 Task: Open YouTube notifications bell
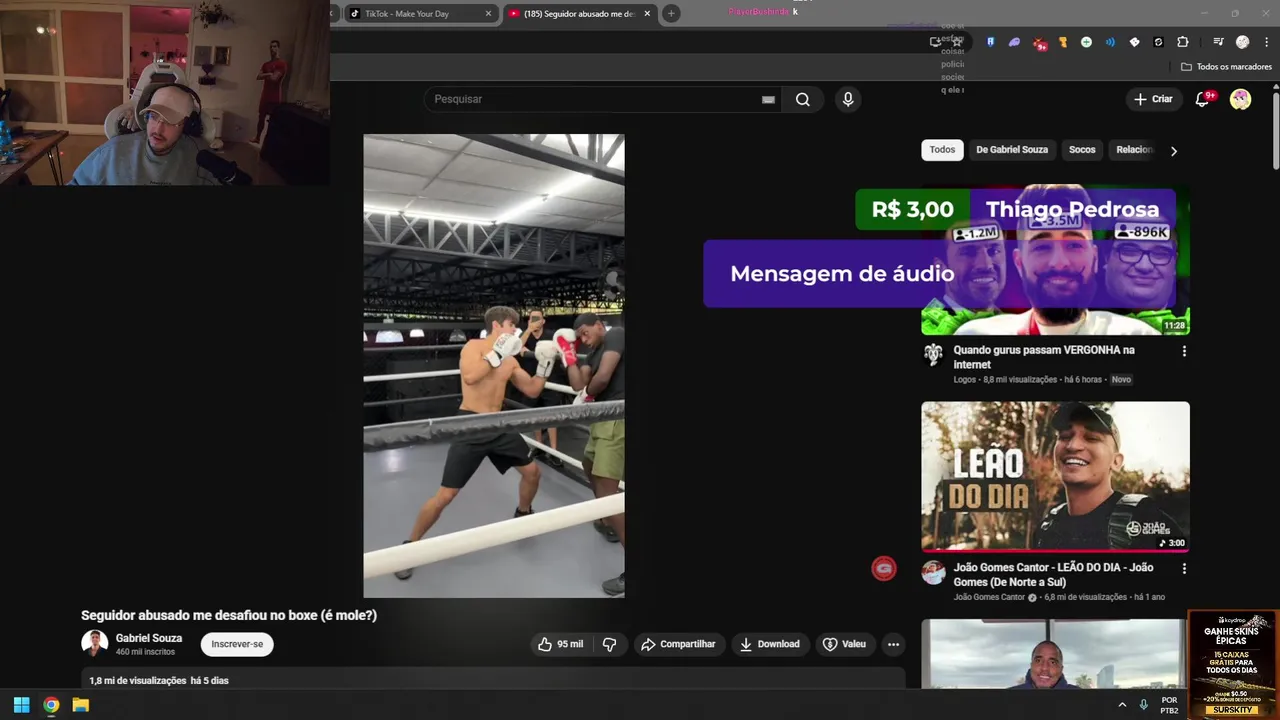1203,99
